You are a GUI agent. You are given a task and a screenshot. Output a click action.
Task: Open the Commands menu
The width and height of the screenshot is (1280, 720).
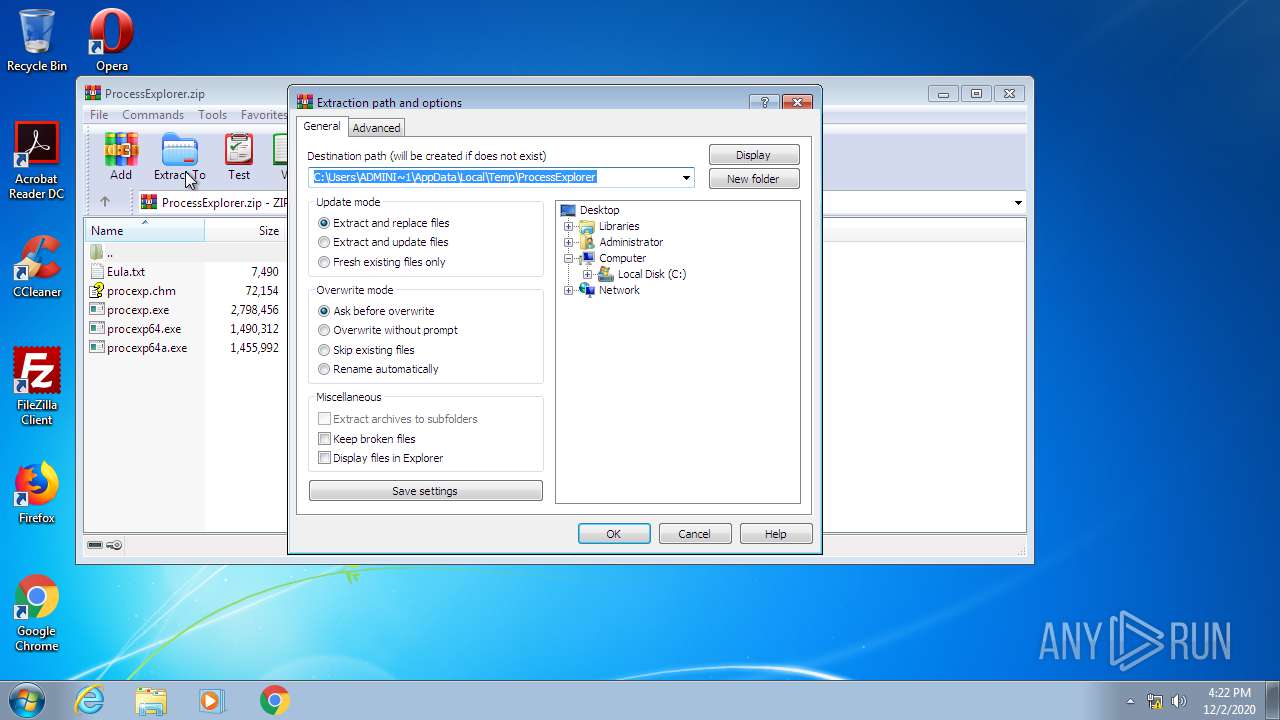tap(153, 115)
